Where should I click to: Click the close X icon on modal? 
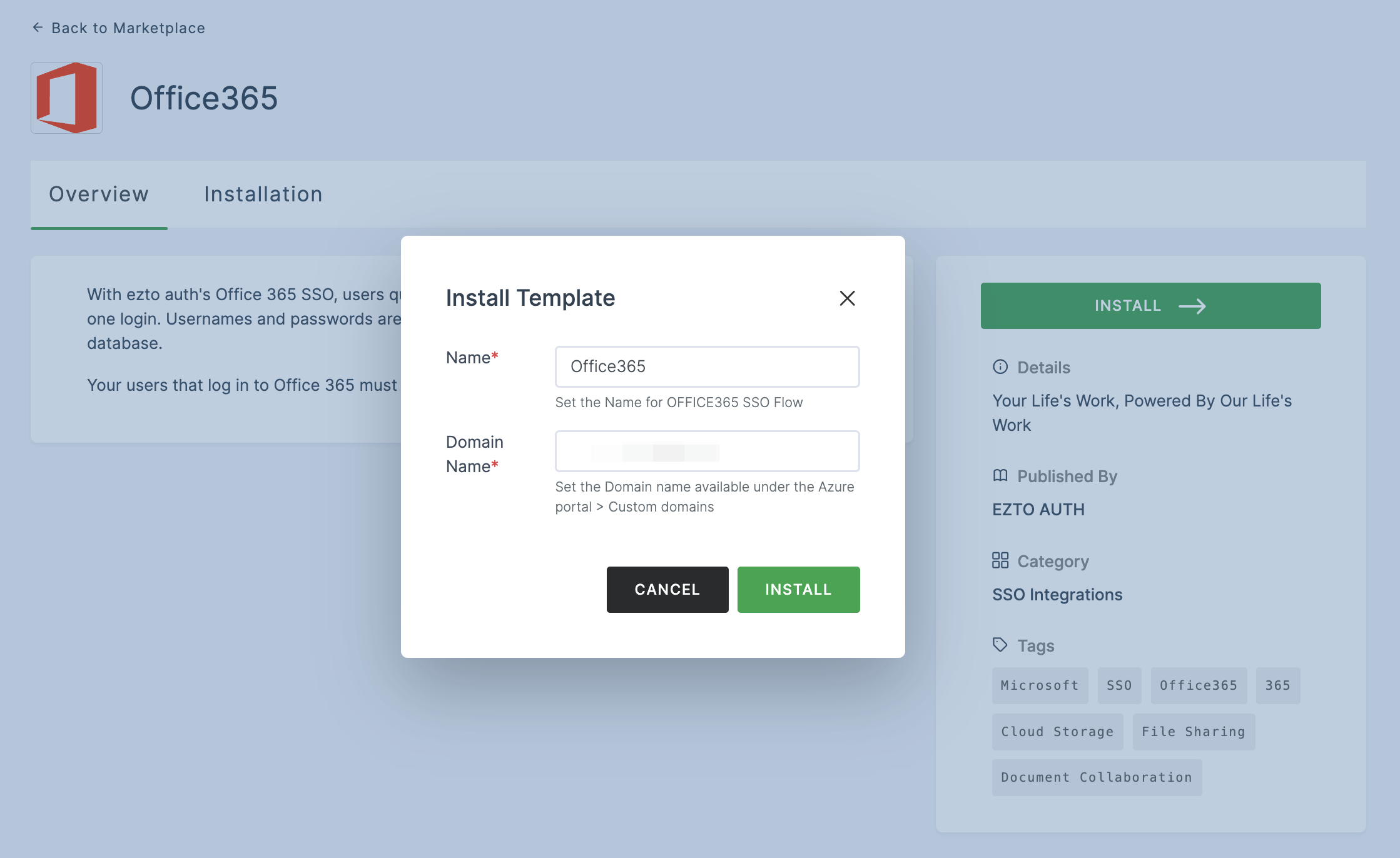847,297
